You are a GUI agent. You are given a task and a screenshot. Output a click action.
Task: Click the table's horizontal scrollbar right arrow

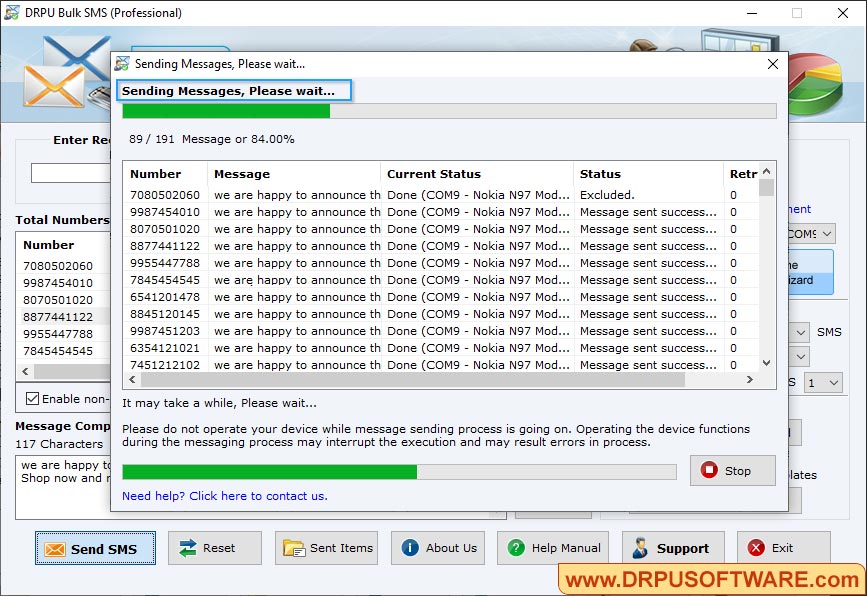[x=750, y=380]
